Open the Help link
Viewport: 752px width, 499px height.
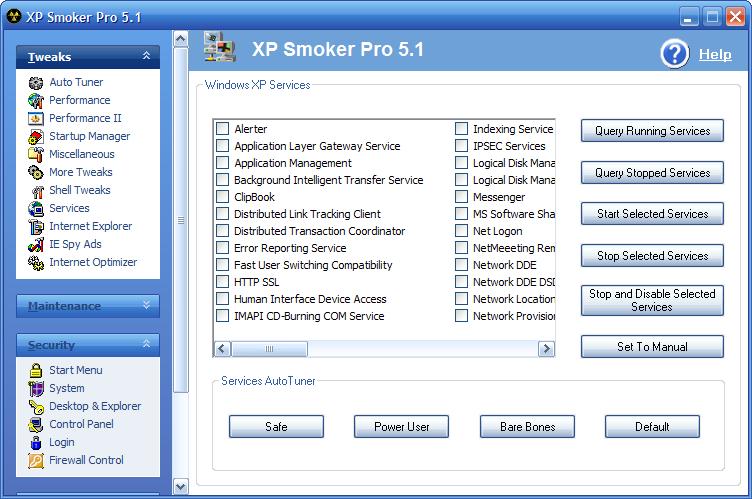pos(715,54)
